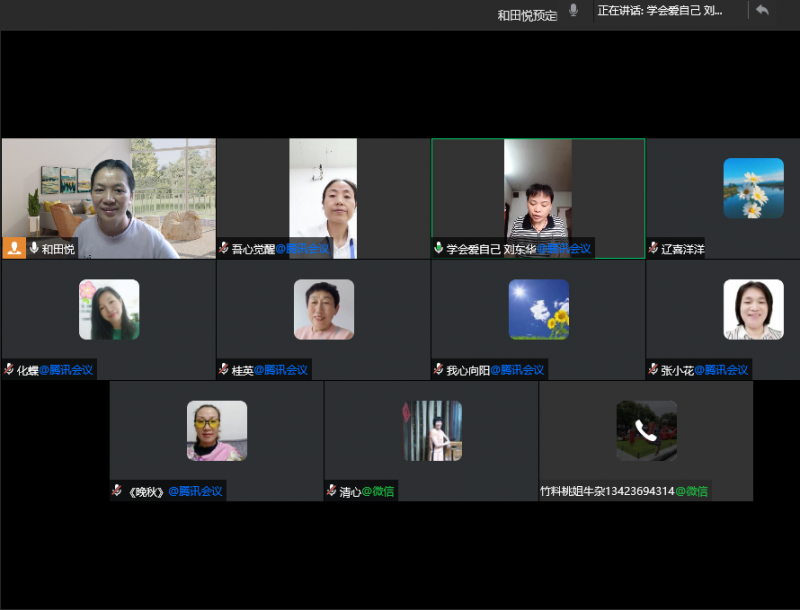The image size is (800, 610).
Task: Click the return arrow icon in top bar
Action: (x=762, y=10)
